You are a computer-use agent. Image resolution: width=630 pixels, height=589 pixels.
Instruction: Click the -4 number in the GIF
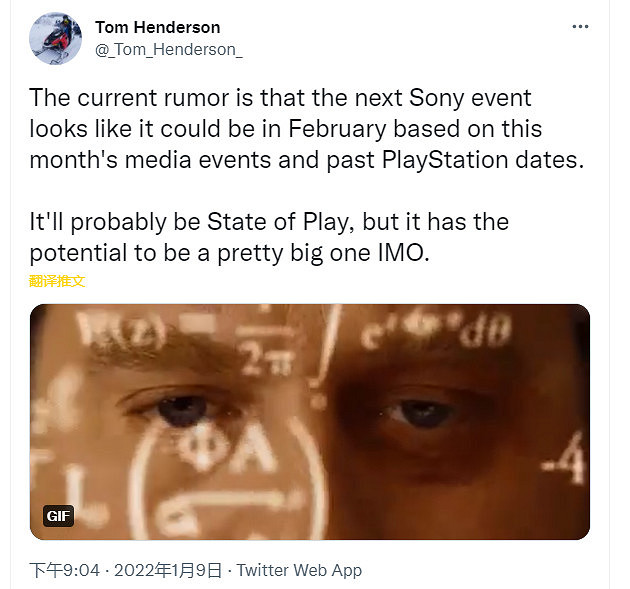coord(563,459)
